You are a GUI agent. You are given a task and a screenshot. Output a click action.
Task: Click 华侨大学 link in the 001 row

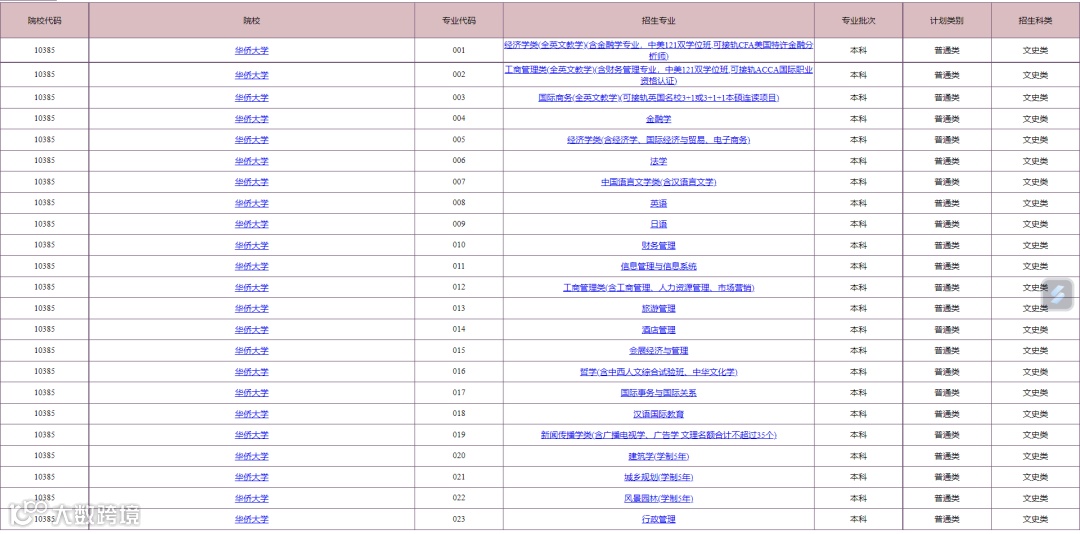pos(251,50)
